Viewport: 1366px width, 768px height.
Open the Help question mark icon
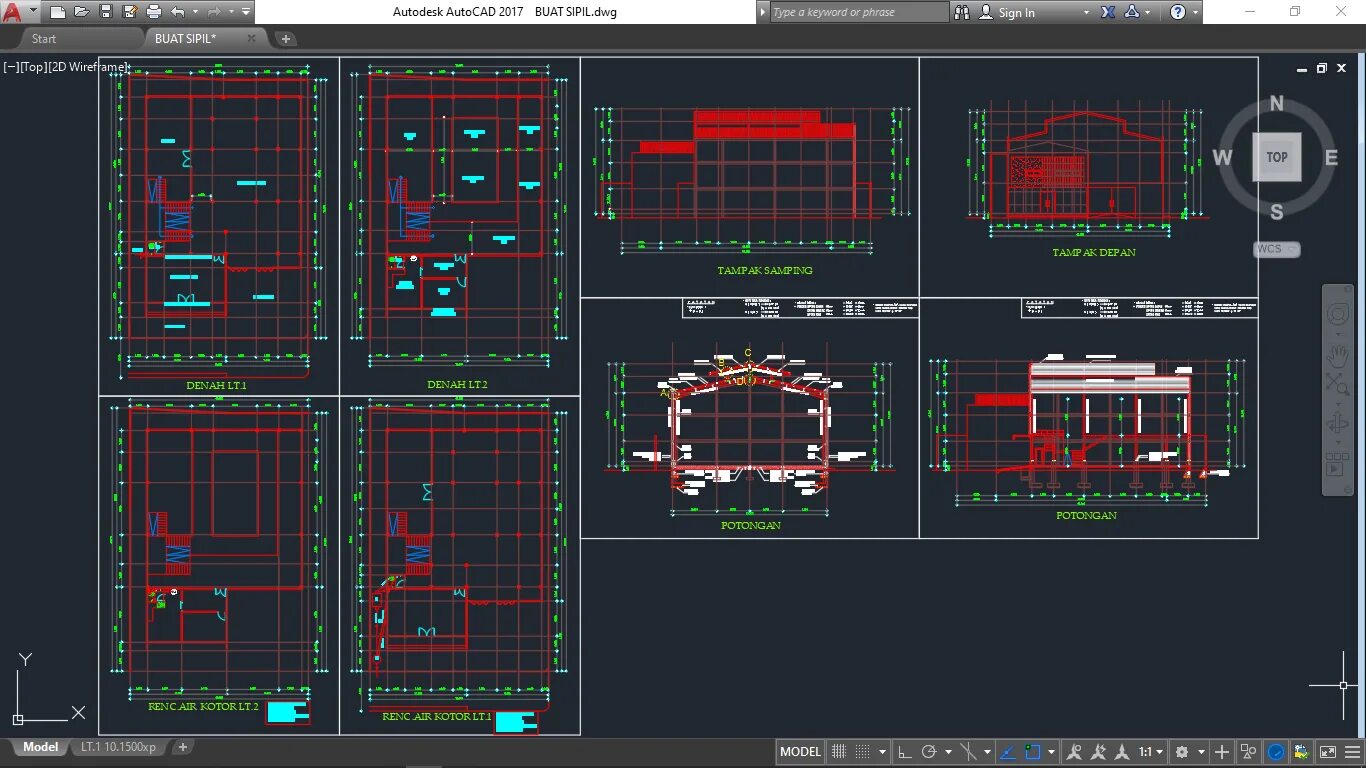1178,12
